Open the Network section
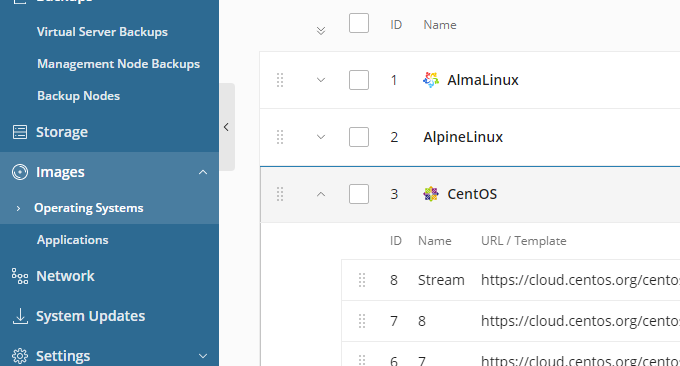The width and height of the screenshot is (680, 366). 65,276
